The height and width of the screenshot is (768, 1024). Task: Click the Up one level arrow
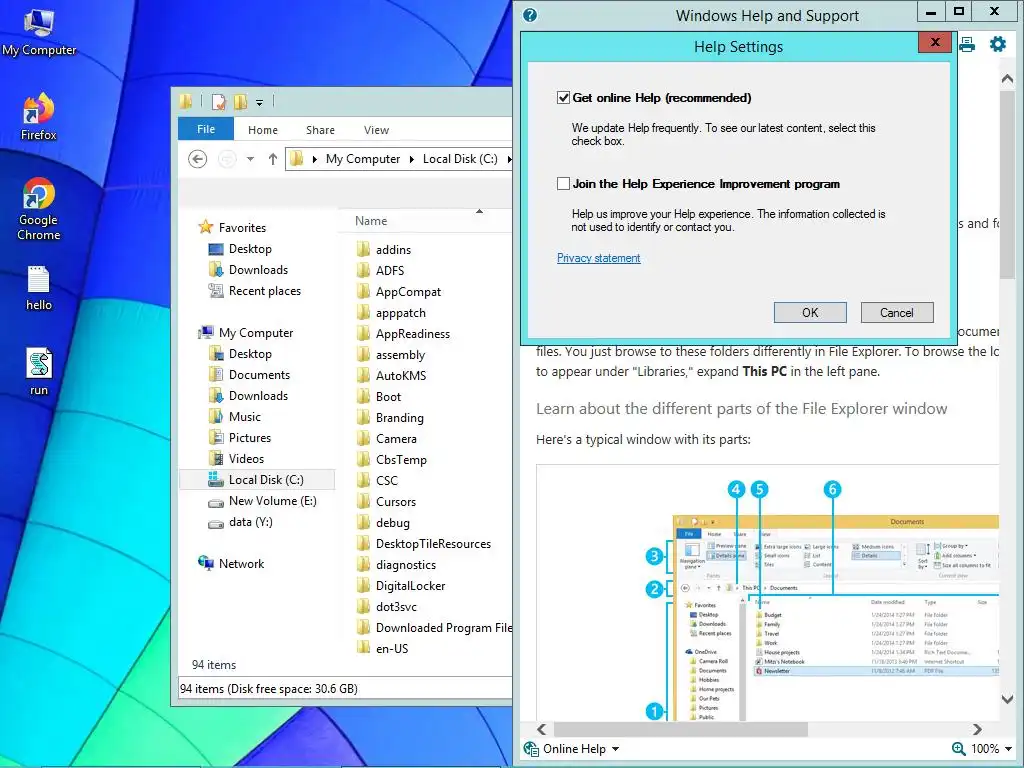click(273, 159)
